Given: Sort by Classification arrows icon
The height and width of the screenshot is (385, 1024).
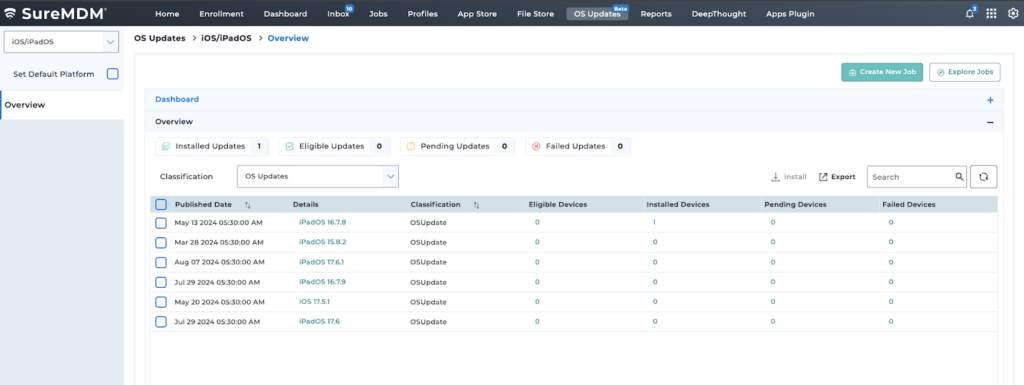Looking at the screenshot, I should click(476, 205).
